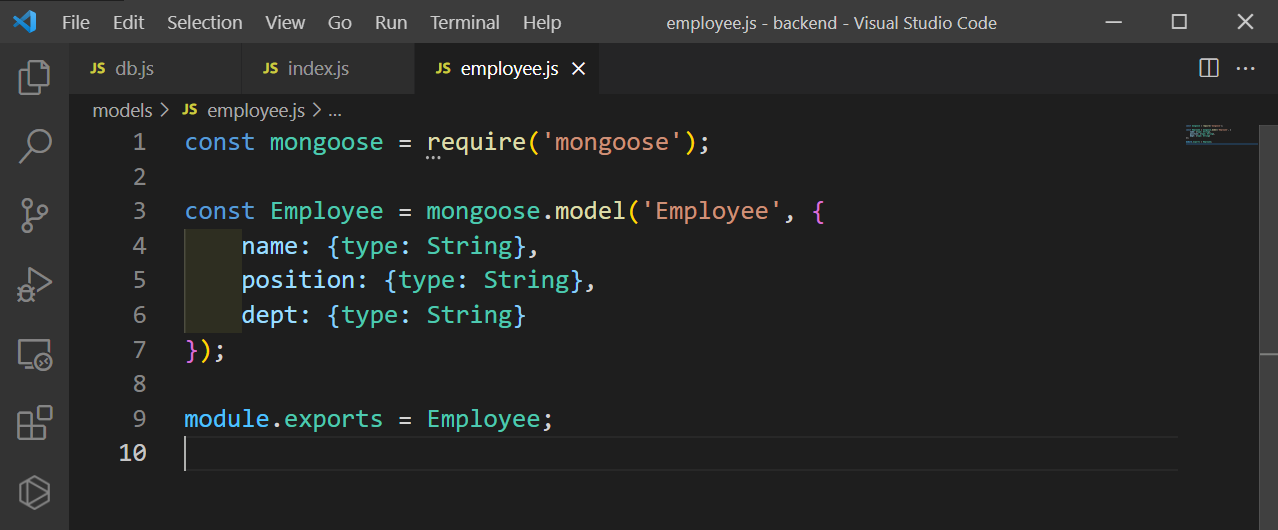Open the Terminal menu
Image resolution: width=1278 pixels, height=530 pixels.
[x=465, y=22]
